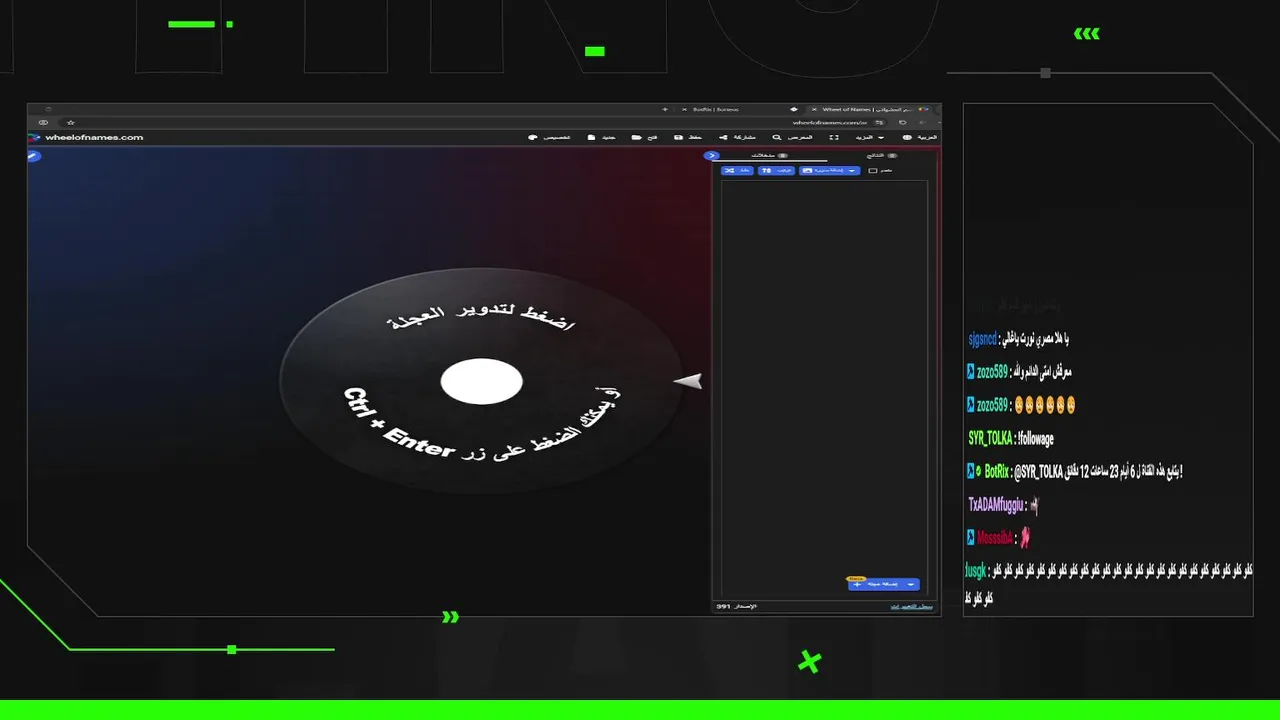Sort the entries with the Sort button
This screenshot has width=1280, height=720.
776,170
